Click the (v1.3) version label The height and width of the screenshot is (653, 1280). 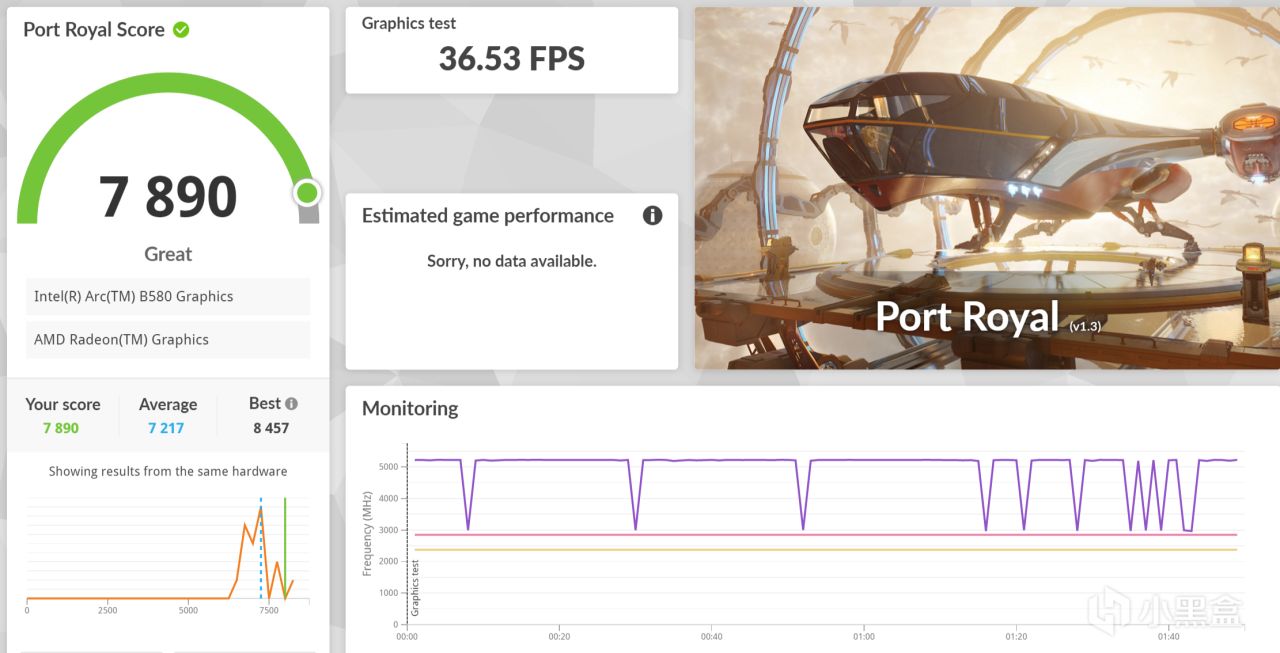1085,326
